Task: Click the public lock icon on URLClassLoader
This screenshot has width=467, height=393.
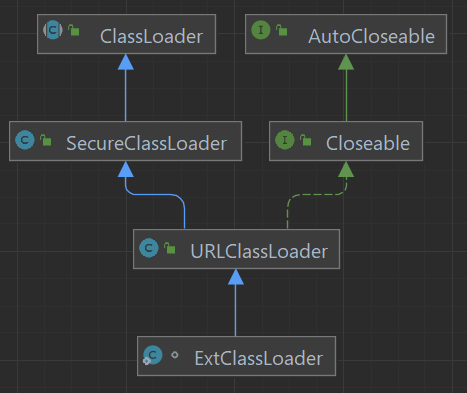Action: click(x=170, y=248)
